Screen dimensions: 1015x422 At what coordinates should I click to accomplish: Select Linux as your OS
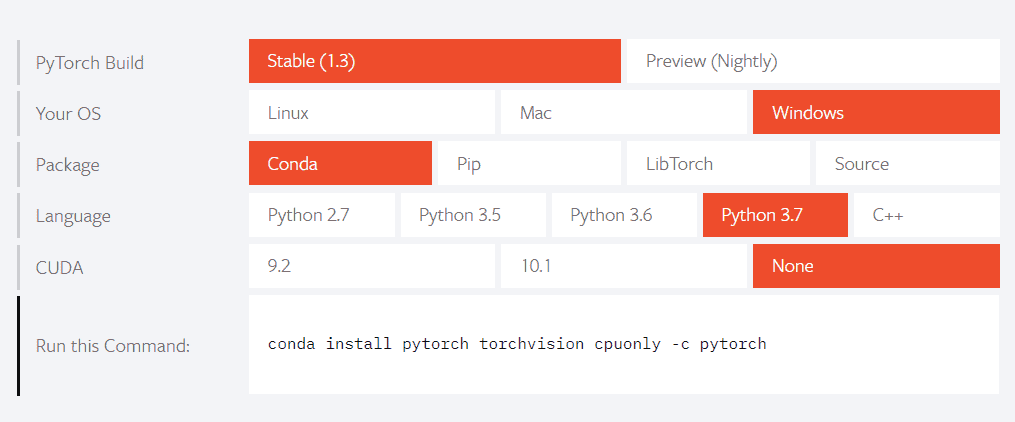coord(372,112)
